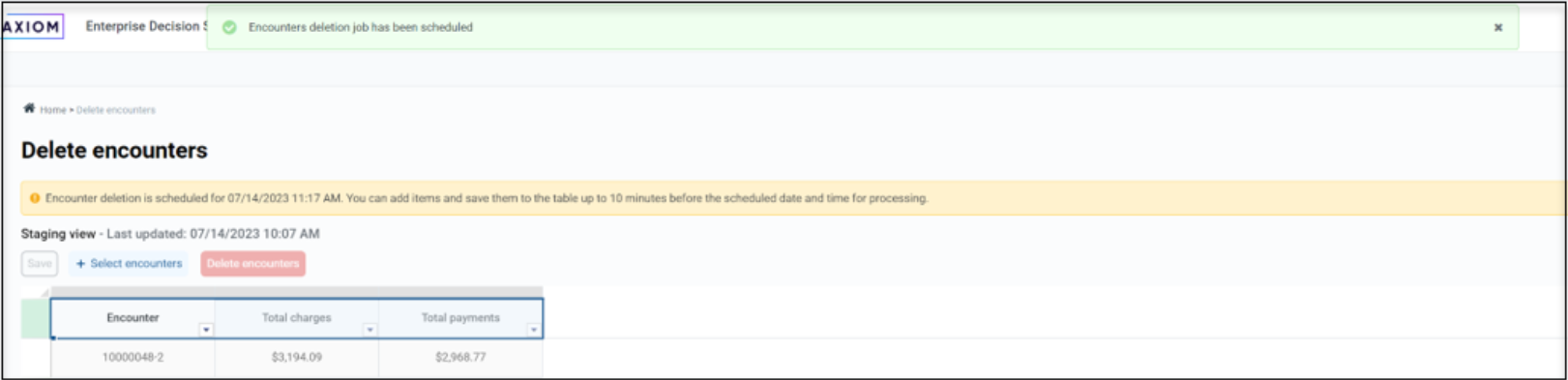Click the Delete encounters breadcrumb item
Screen dimensions: 1568x380
click(x=116, y=110)
